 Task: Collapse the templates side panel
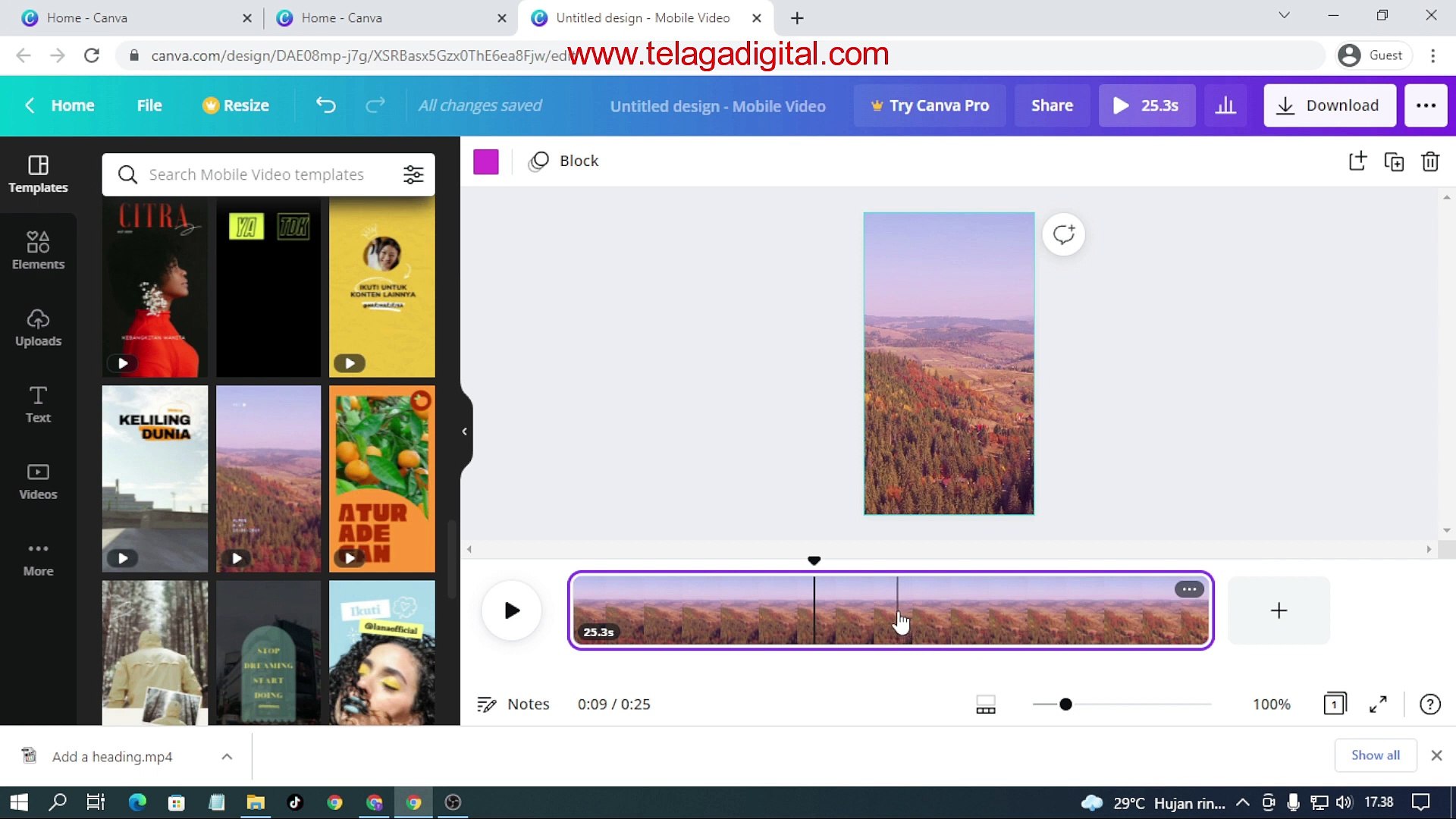point(464,431)
